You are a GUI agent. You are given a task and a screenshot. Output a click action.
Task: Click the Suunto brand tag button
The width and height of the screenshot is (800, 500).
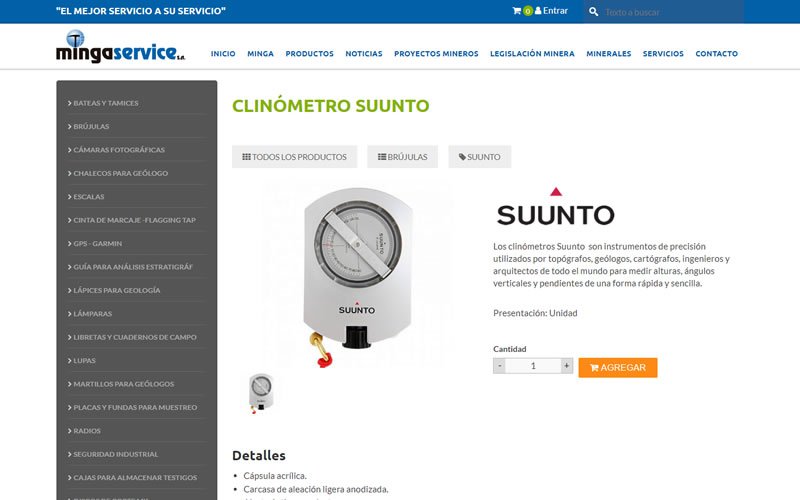click(x=480, y=157)
